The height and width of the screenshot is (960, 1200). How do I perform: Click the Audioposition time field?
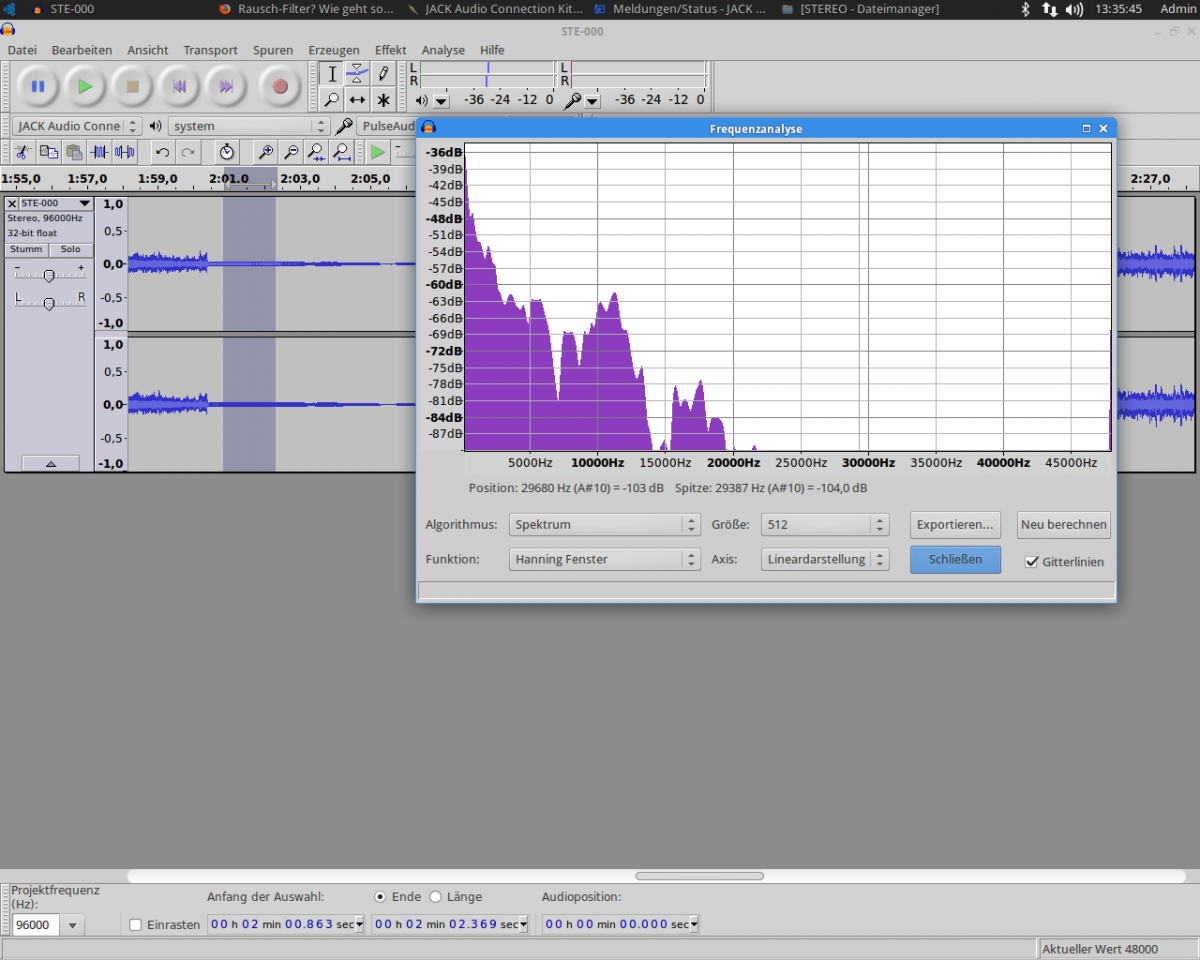point(620,925)
